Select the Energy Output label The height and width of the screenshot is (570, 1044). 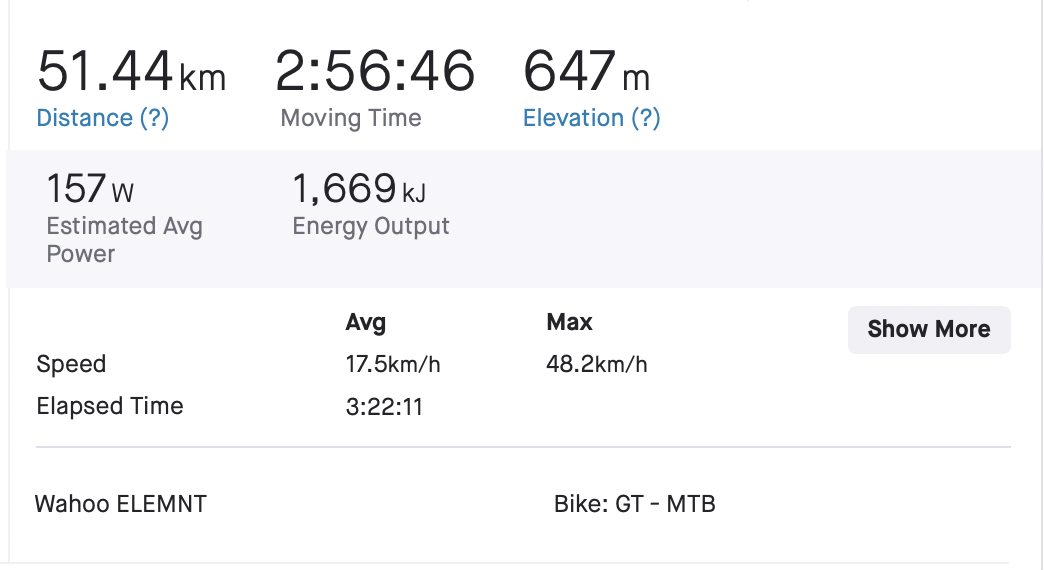click(x=371, y=226)
